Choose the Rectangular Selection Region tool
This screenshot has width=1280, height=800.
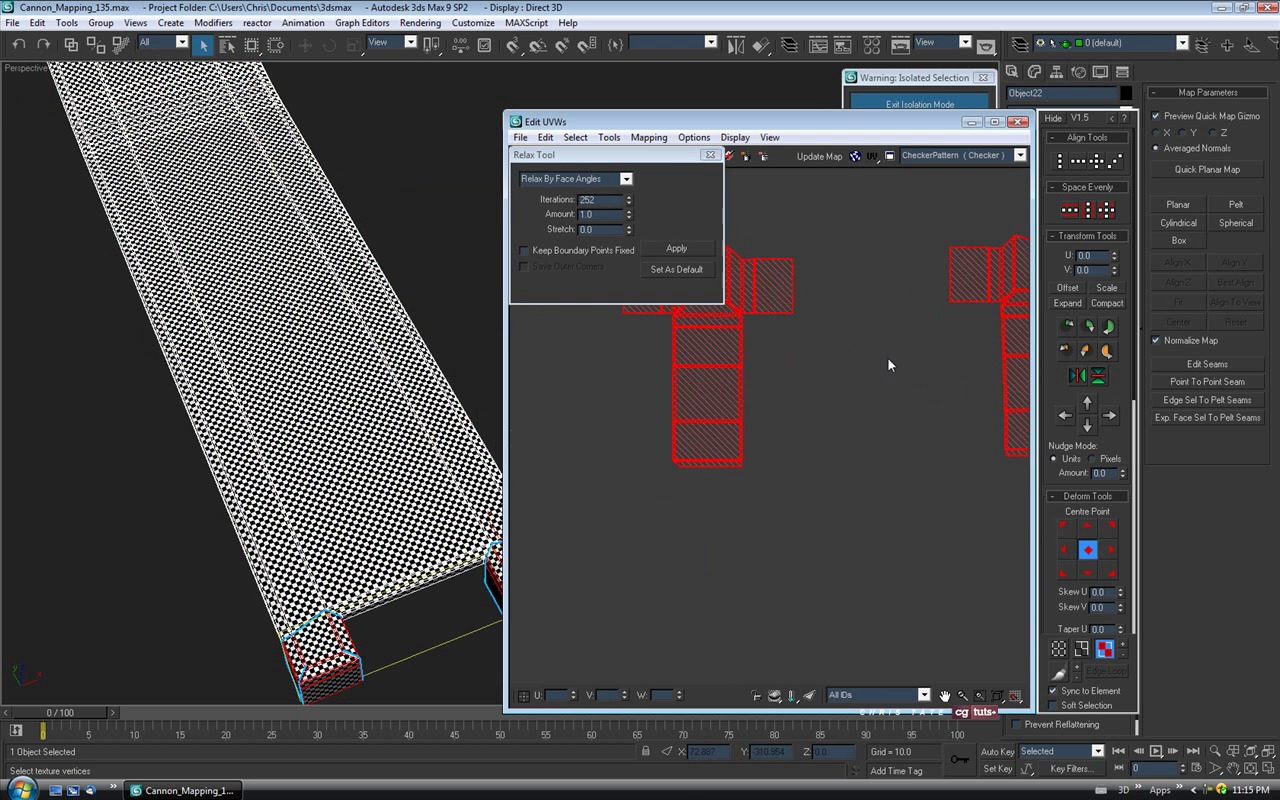tap(252, 44)
